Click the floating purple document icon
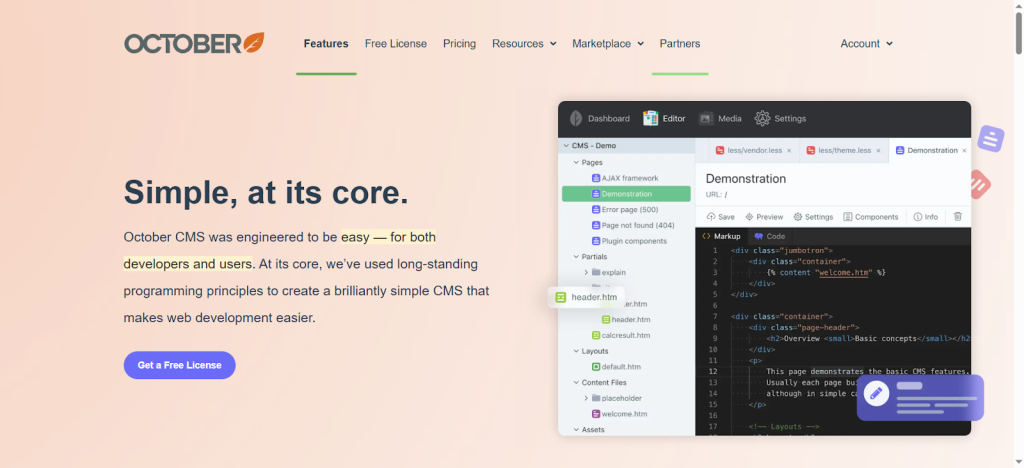This screenshot has height=468, width=1024. click(x=991, y=138)
